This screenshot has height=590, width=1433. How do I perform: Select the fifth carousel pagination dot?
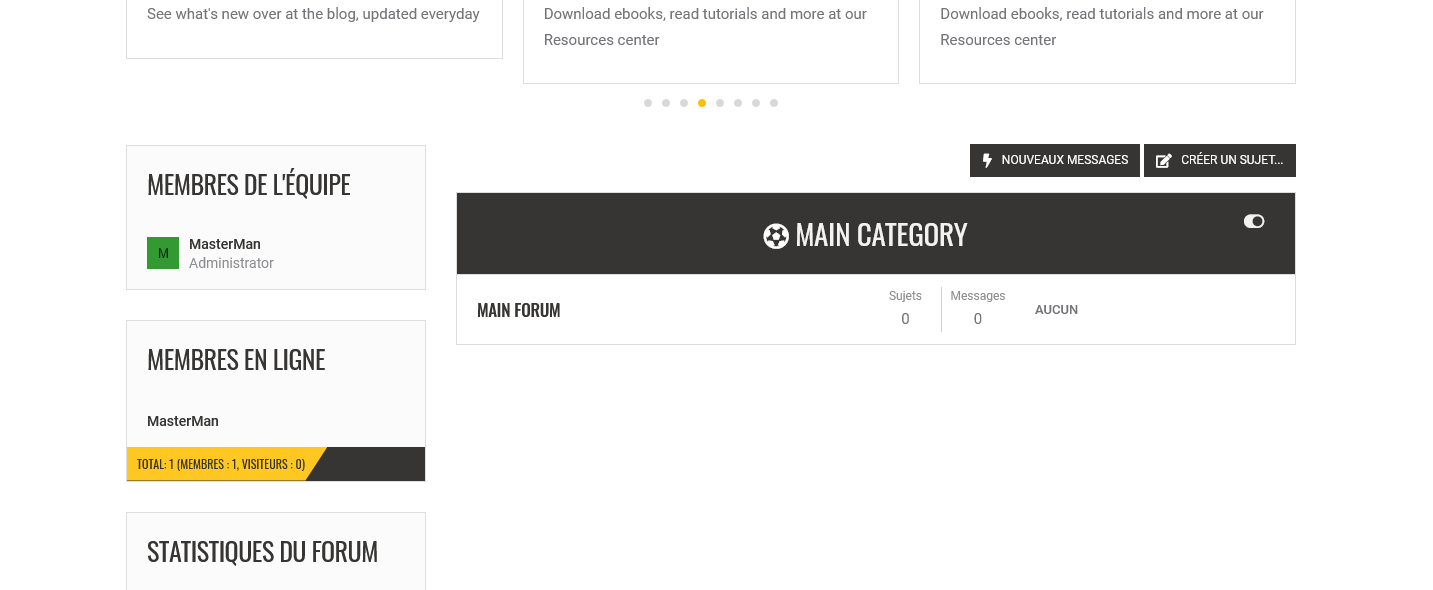click(x=720, y=103)
